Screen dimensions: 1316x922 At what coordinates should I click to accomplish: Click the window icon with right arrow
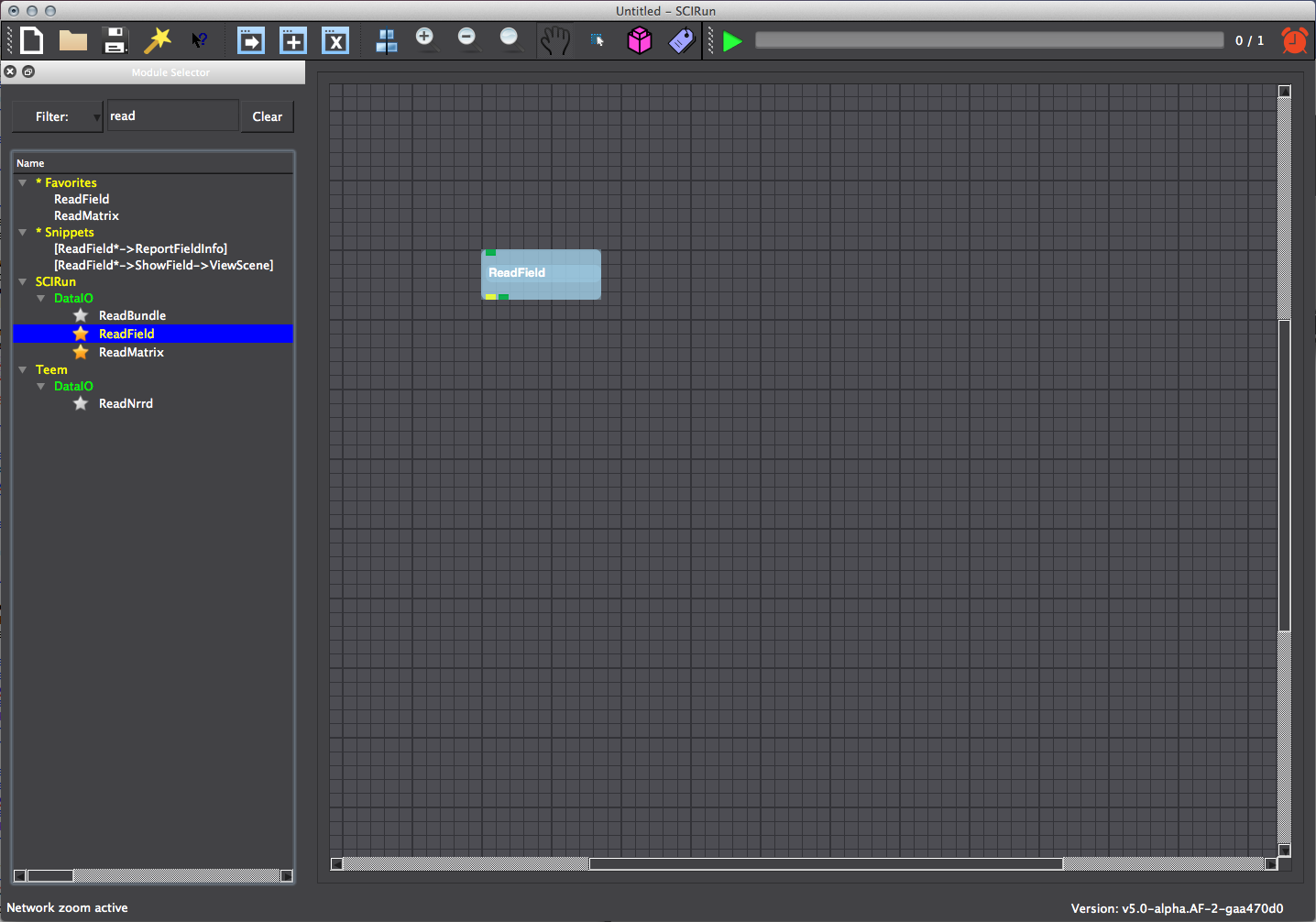click(x=251, y=40)
